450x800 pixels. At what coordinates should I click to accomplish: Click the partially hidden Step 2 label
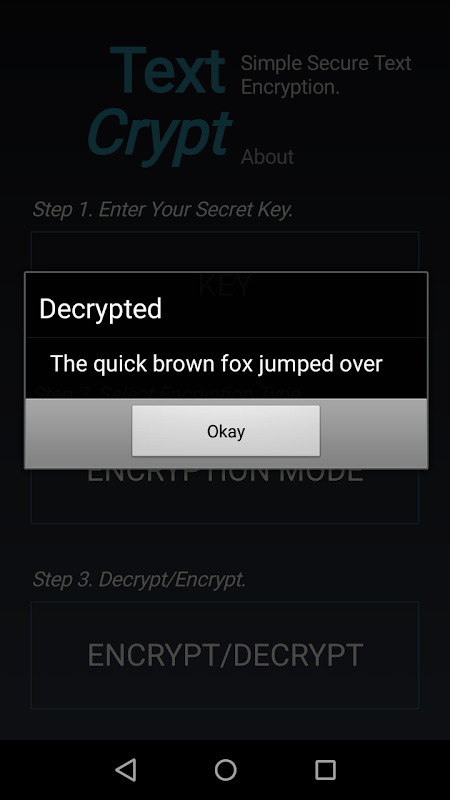pyautogui.click(x=168, y=392)
